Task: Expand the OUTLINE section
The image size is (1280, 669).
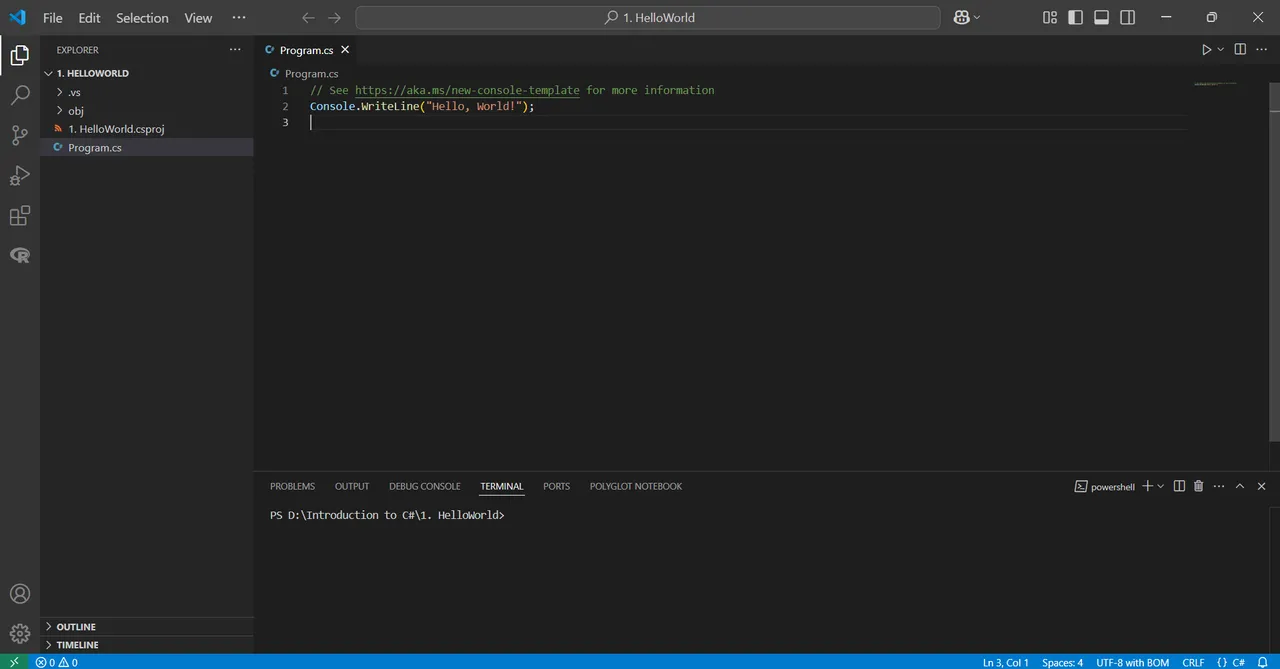Action: [x=147, y=627]
